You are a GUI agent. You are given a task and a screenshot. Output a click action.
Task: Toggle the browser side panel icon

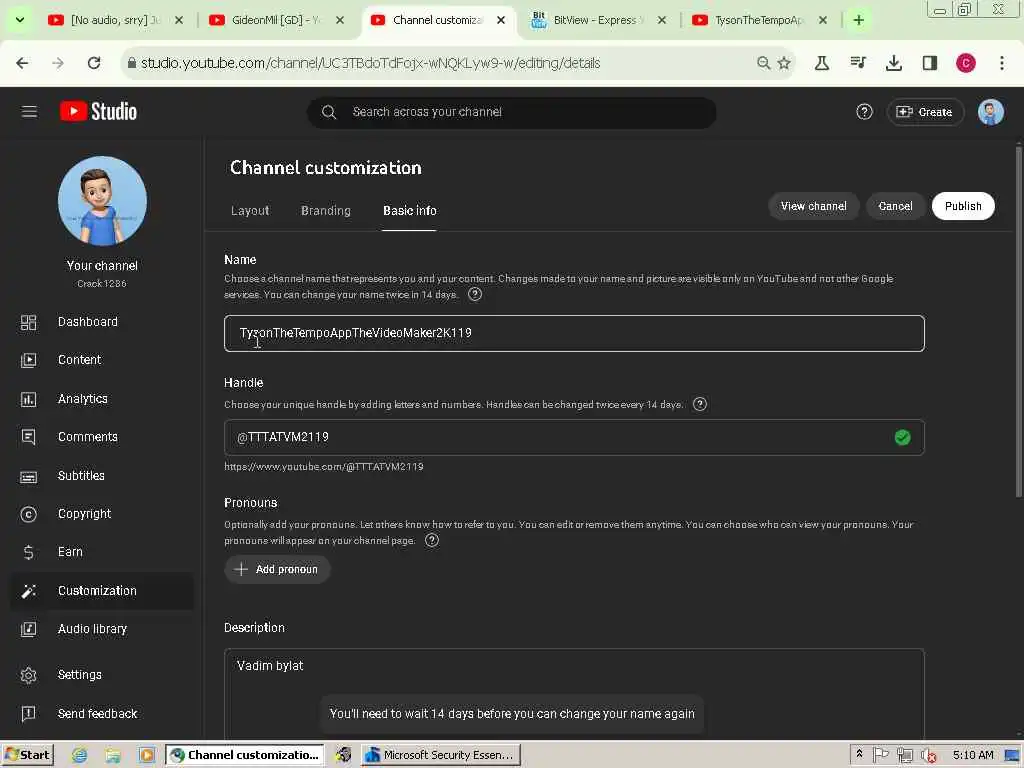pos(929,63)
